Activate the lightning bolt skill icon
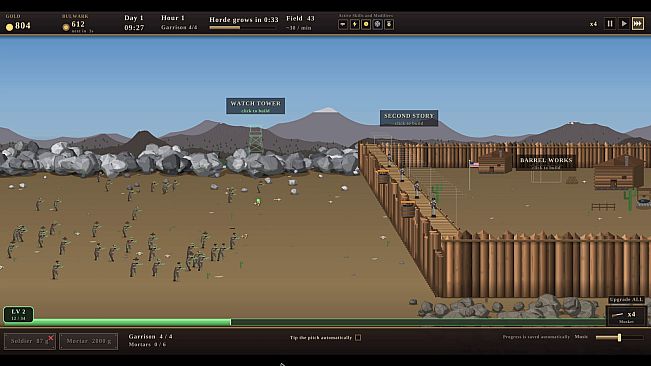The image size is (651, 366). [354, 24]
